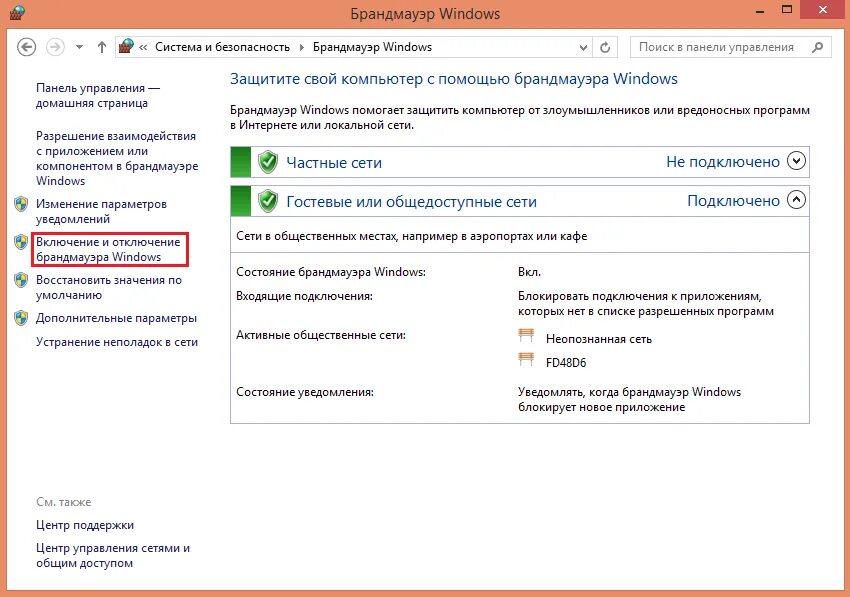
Task: Open Система и безопасность breadcrumb
Action: pos(222,47)
